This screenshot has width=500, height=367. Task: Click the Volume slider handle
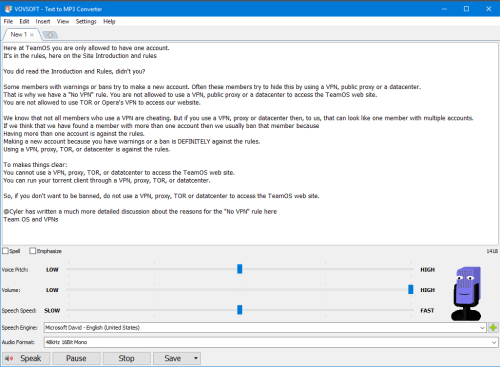tap(411, 289)
